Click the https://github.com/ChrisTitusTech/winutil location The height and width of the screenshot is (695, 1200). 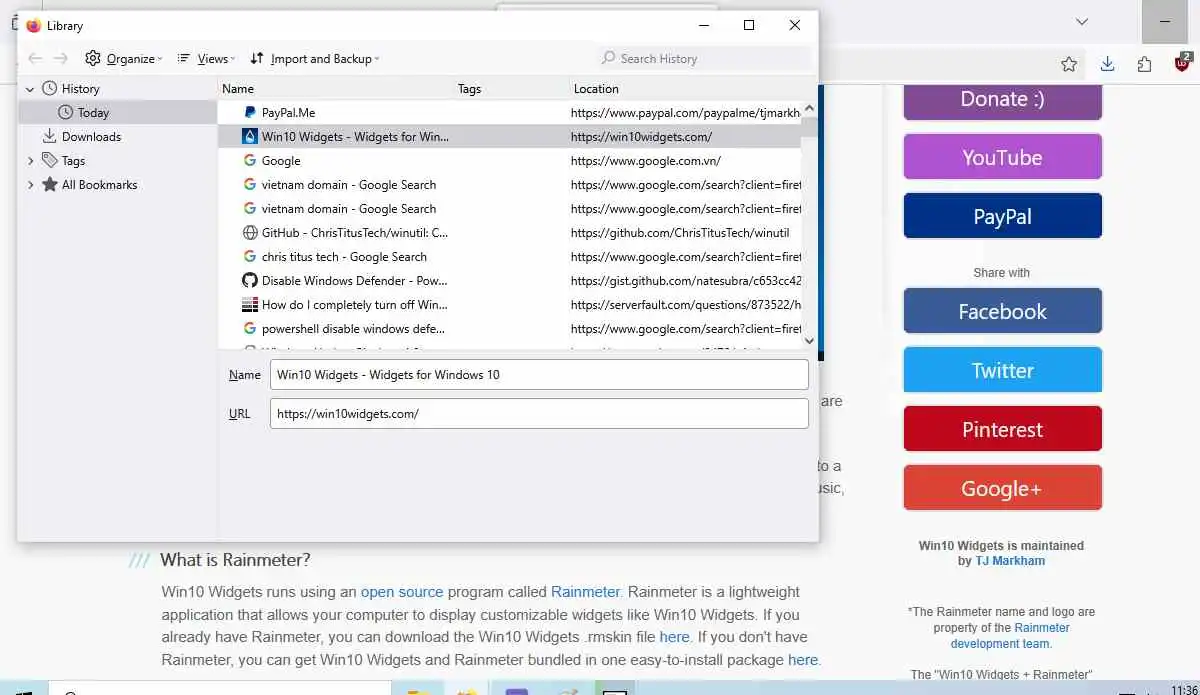click(680, 233)
